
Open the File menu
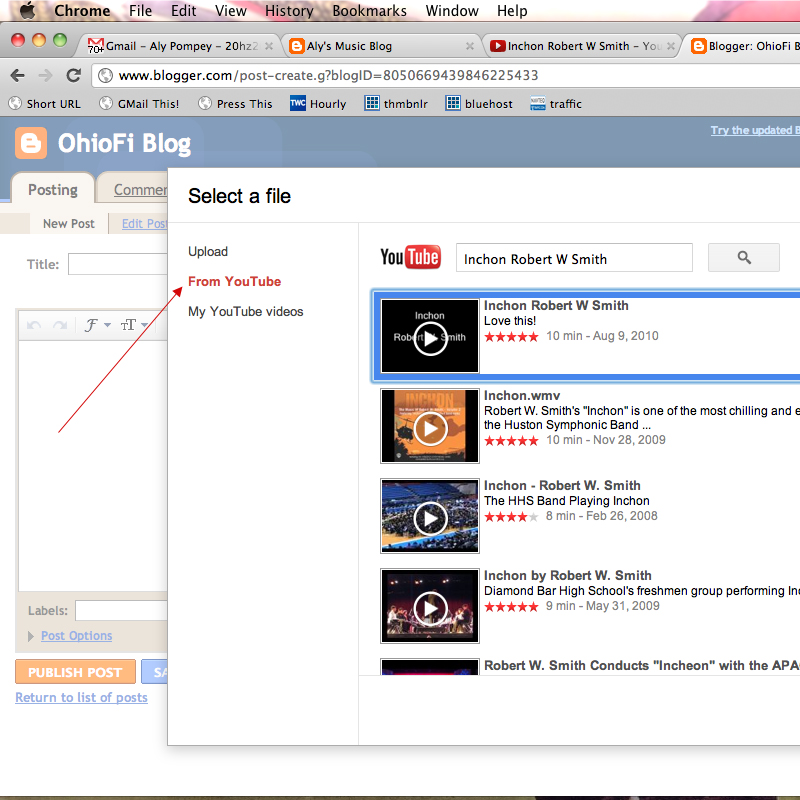pyautogui.click(x=140, y=11)
